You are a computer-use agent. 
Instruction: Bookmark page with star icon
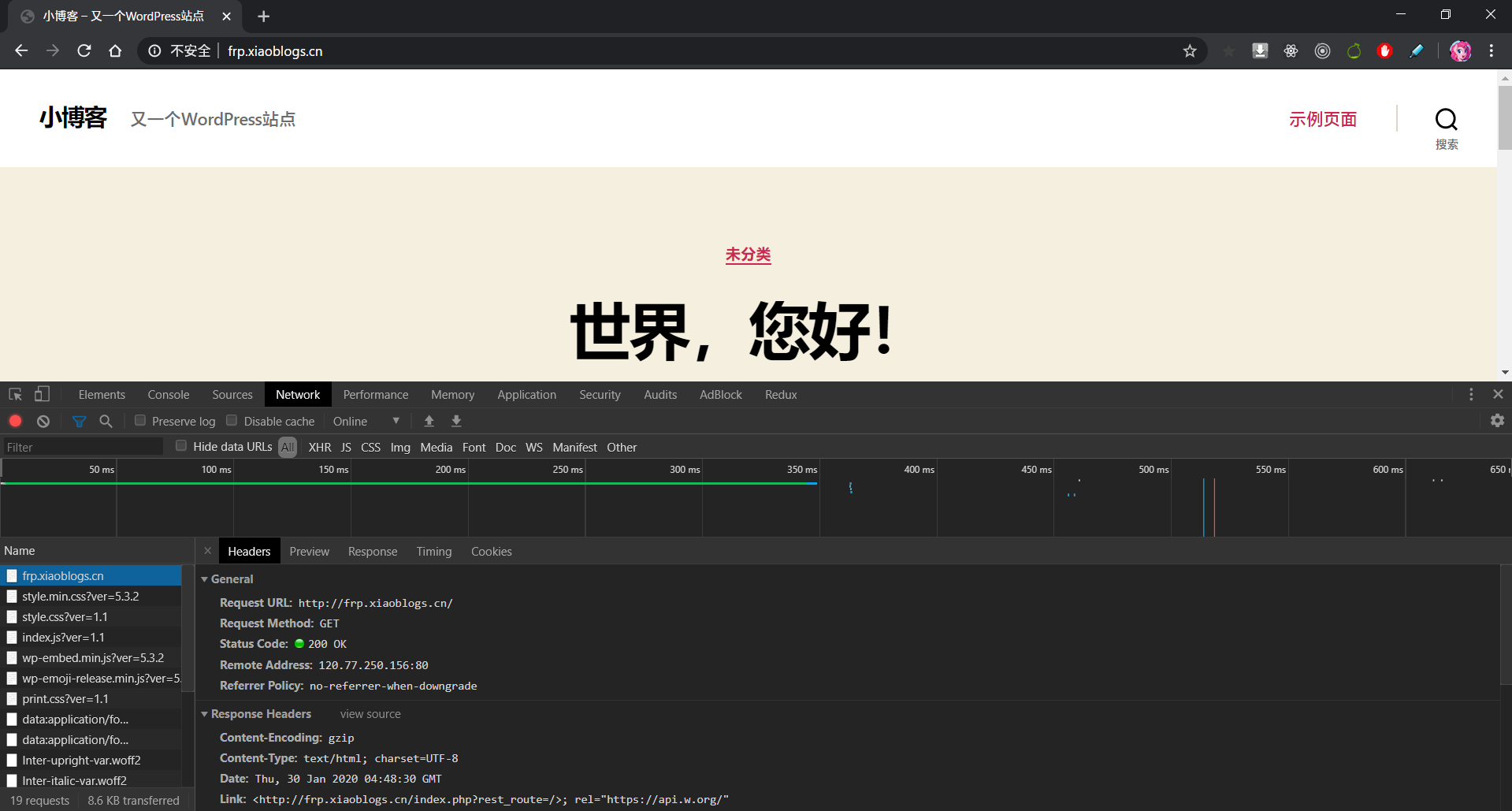(1190, 51)
